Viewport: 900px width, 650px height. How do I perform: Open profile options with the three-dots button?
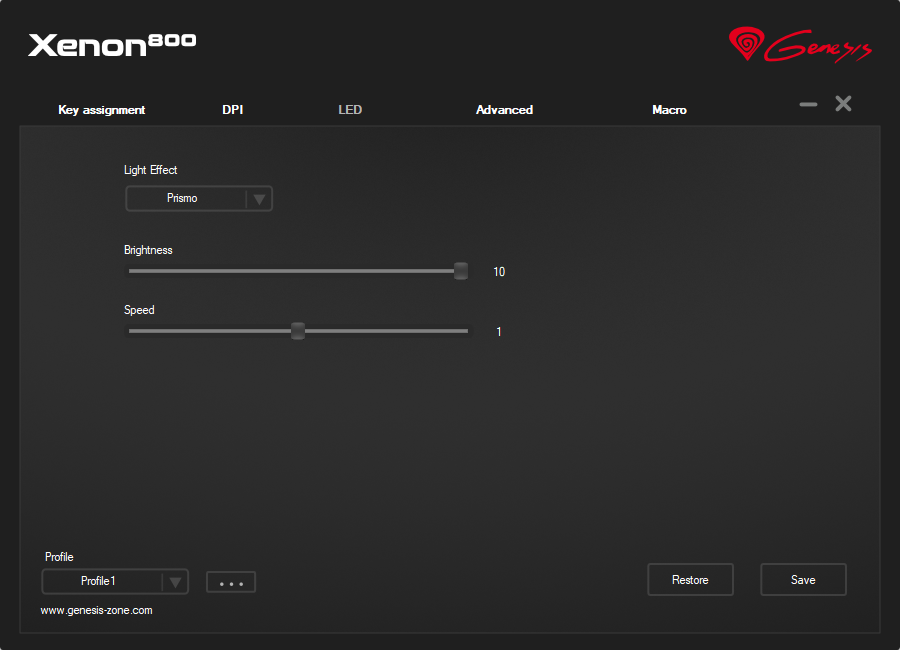click(231, 582)
